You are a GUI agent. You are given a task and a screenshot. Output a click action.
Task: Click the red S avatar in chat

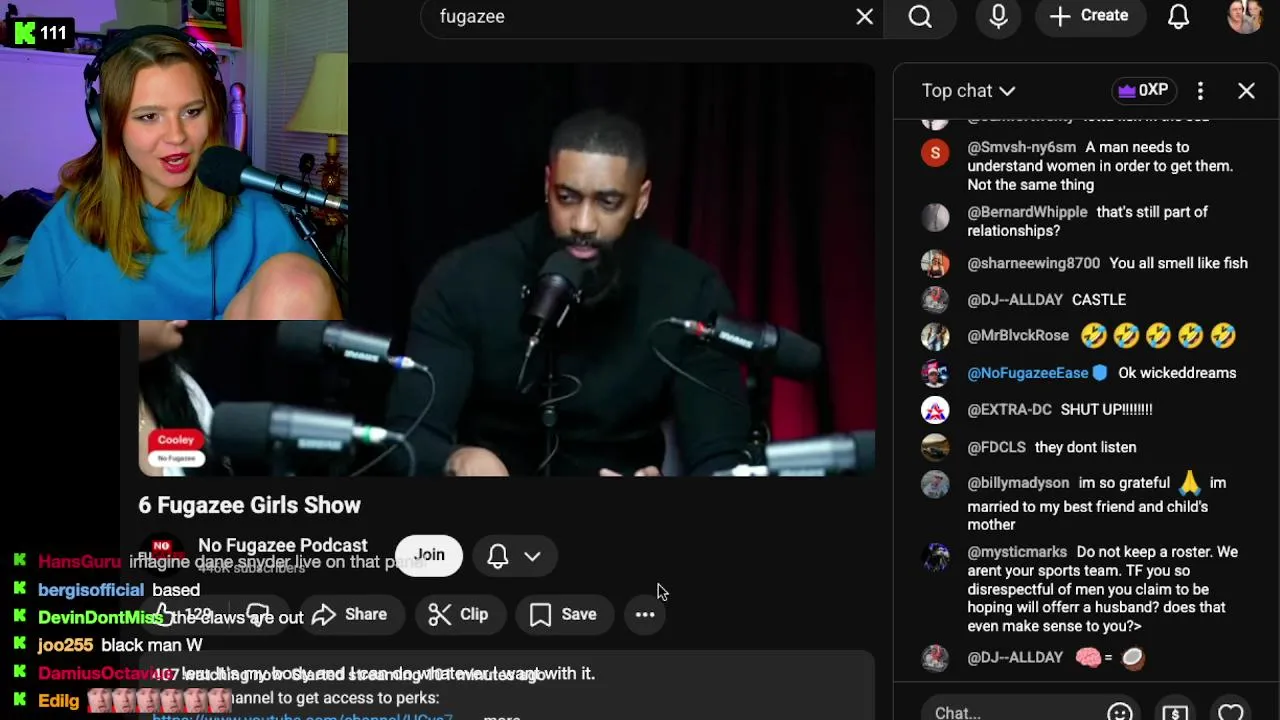pos(935,153)
